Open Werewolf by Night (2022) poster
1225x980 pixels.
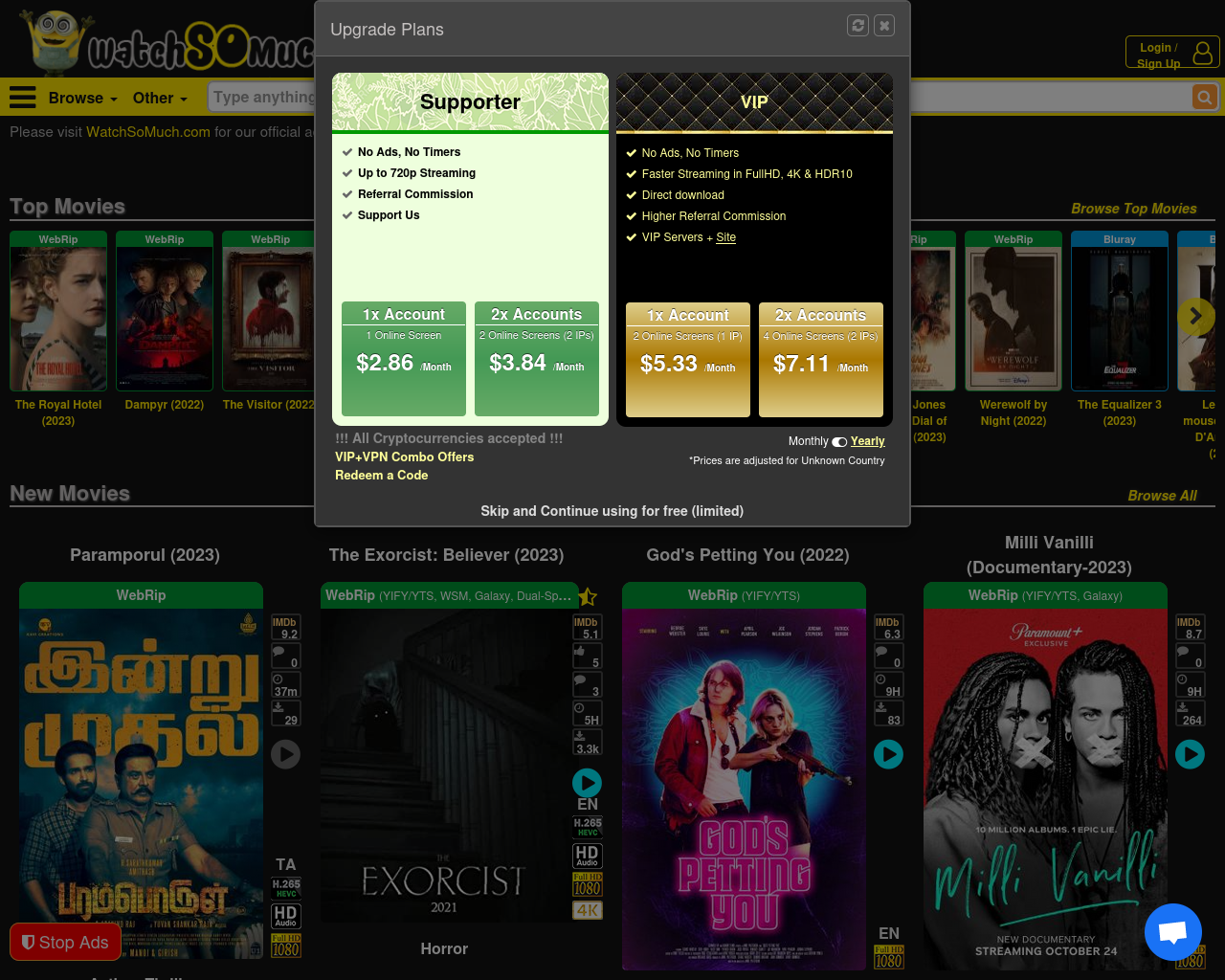coord(1013,319)
